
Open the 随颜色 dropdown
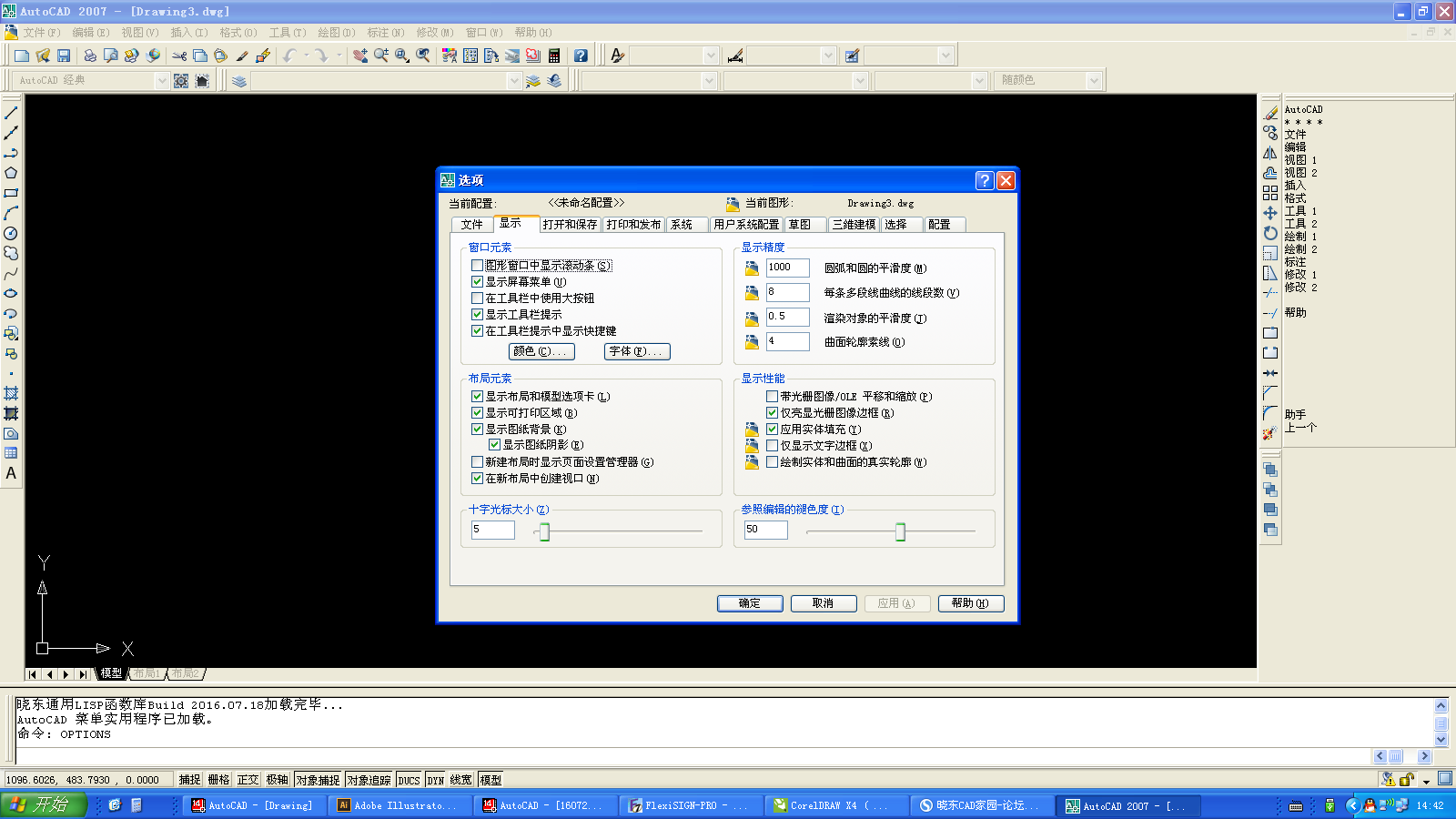pyautogui.click(x=1095, y=81)
